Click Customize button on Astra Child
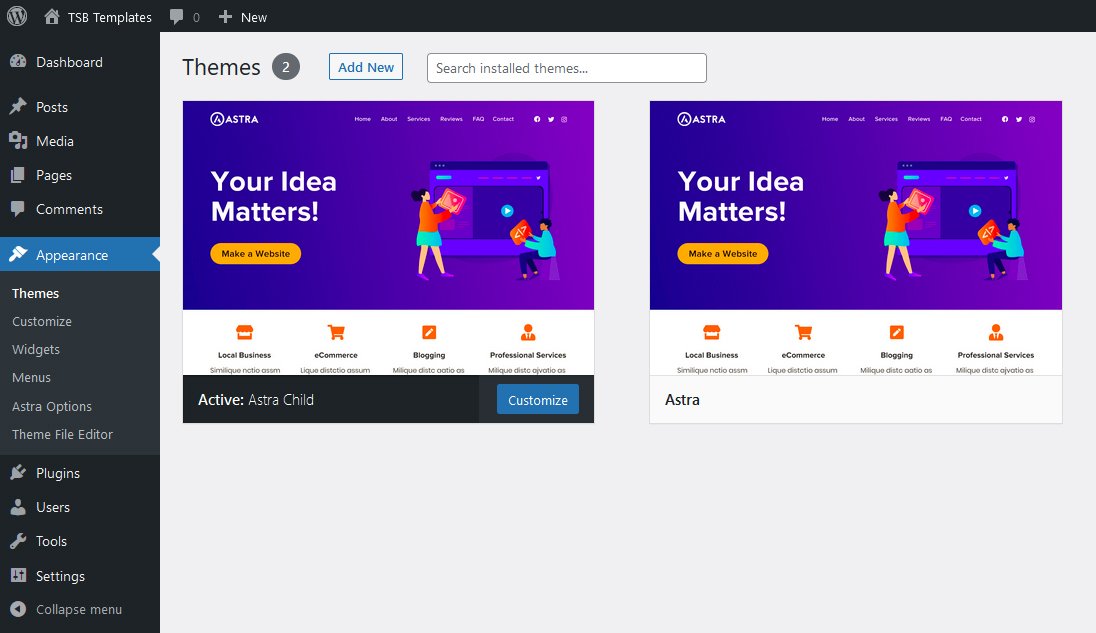The width and height of the screenshot is (1096, 633). pyautogui.click(x=538, y=400)
